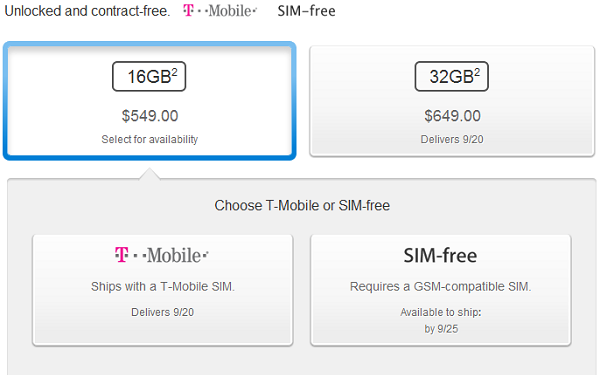The height and width of the screenshot is (375, 600).
Task: Click the SIM-free label in the top header
Action: (x=307, y=11)
